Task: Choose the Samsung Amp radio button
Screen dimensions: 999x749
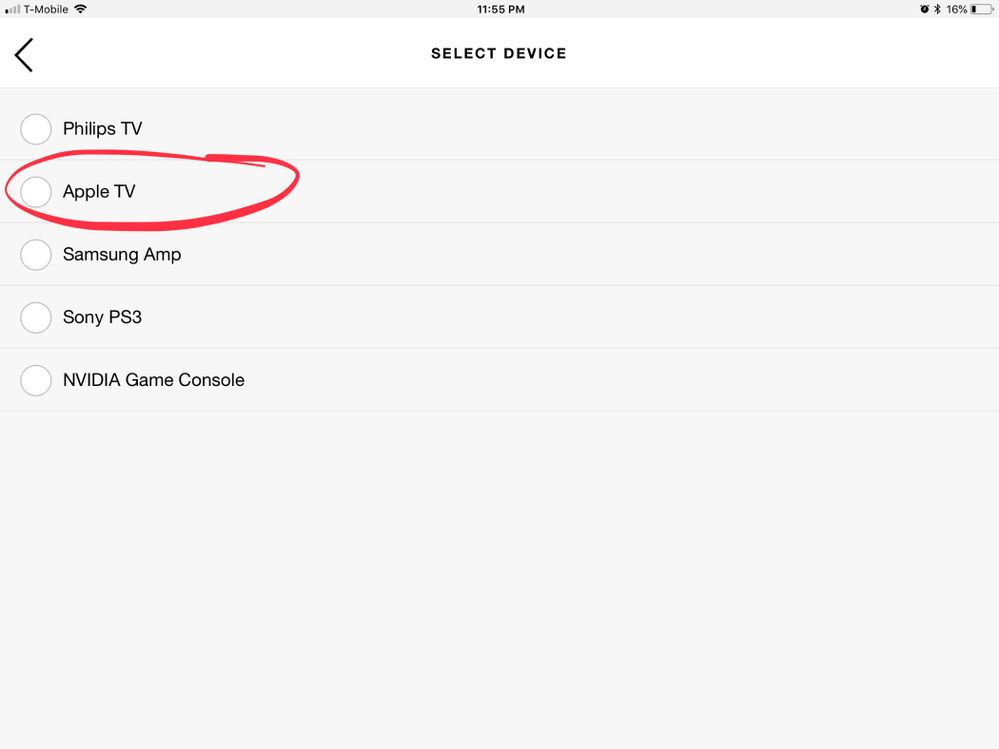Action: click(x=36, y=254)
